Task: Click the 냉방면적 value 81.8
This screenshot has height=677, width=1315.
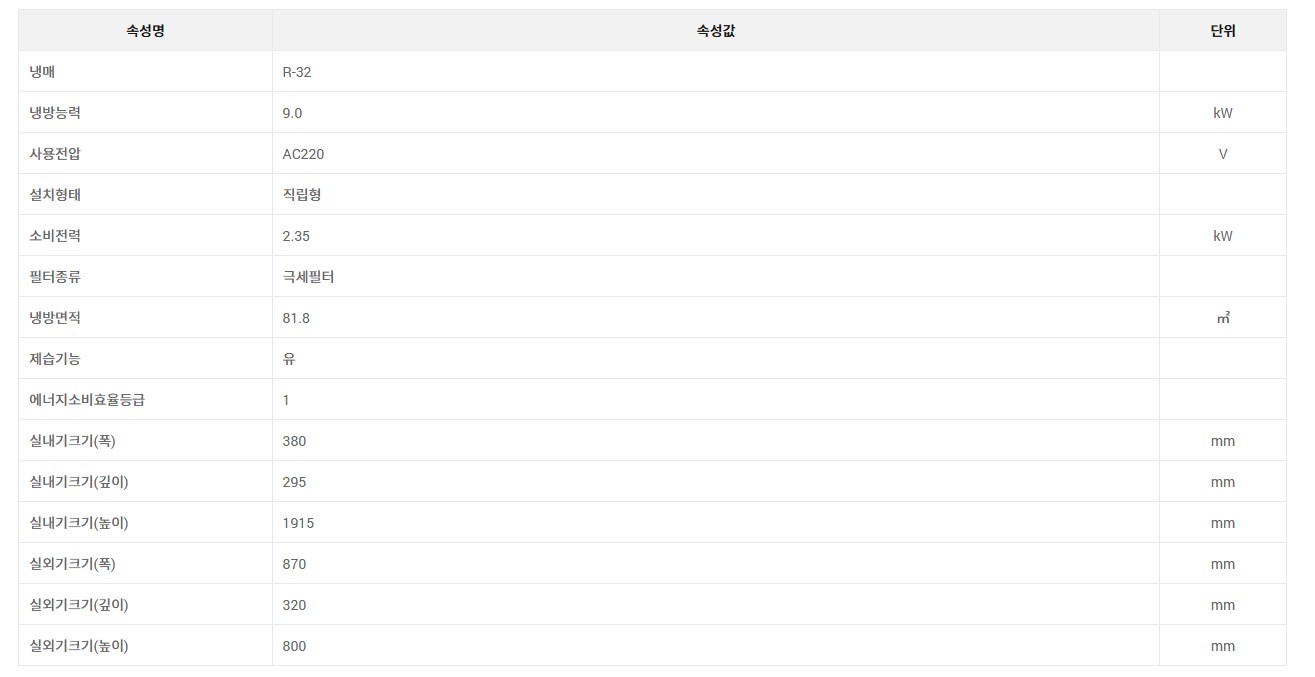Action: click(297, 318)
